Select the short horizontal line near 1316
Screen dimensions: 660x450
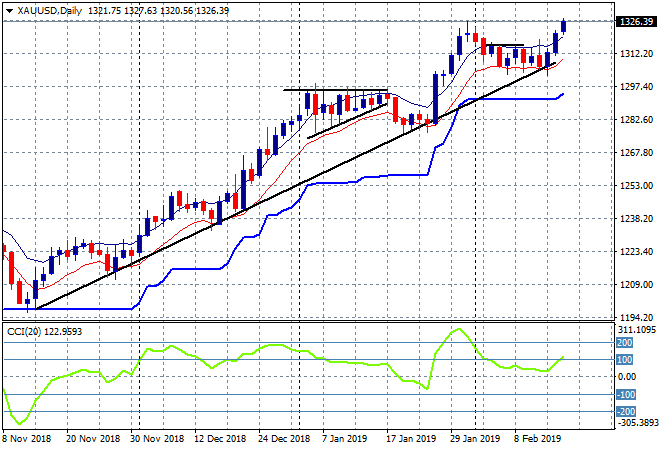click(x=505, y=45)
